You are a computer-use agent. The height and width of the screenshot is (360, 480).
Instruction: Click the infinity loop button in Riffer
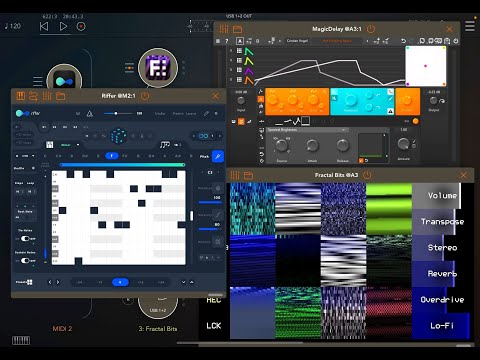point(203,136)
